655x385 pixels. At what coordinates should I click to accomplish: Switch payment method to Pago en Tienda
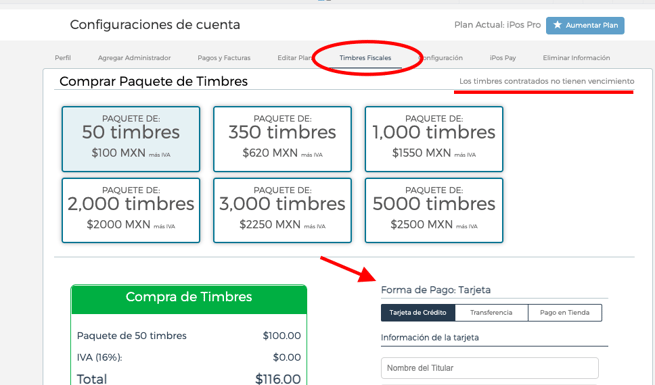[565, 313]
